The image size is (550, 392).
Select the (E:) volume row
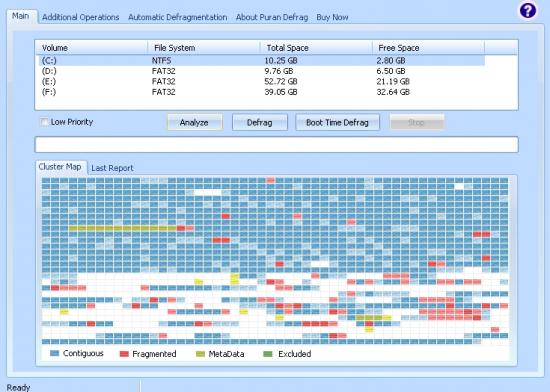262,81
